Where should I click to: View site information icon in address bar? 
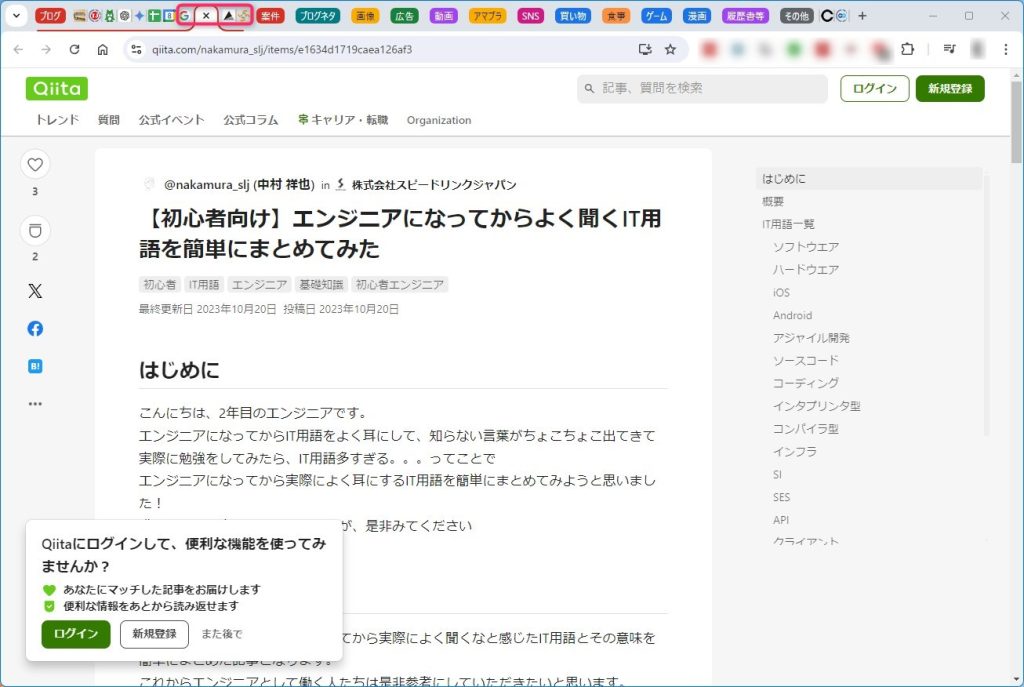136,50
